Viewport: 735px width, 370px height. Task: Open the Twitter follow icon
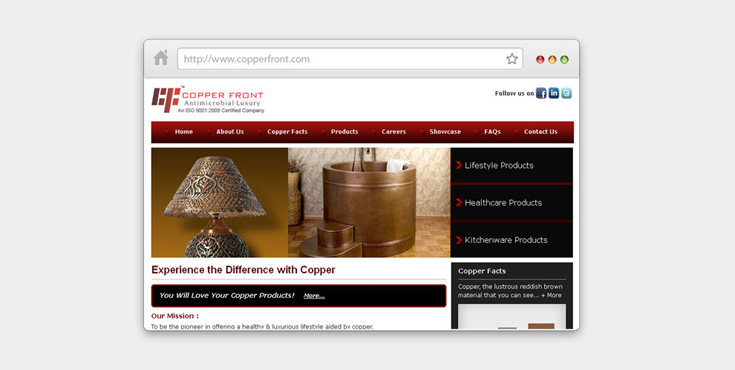(x=566, y=93)
